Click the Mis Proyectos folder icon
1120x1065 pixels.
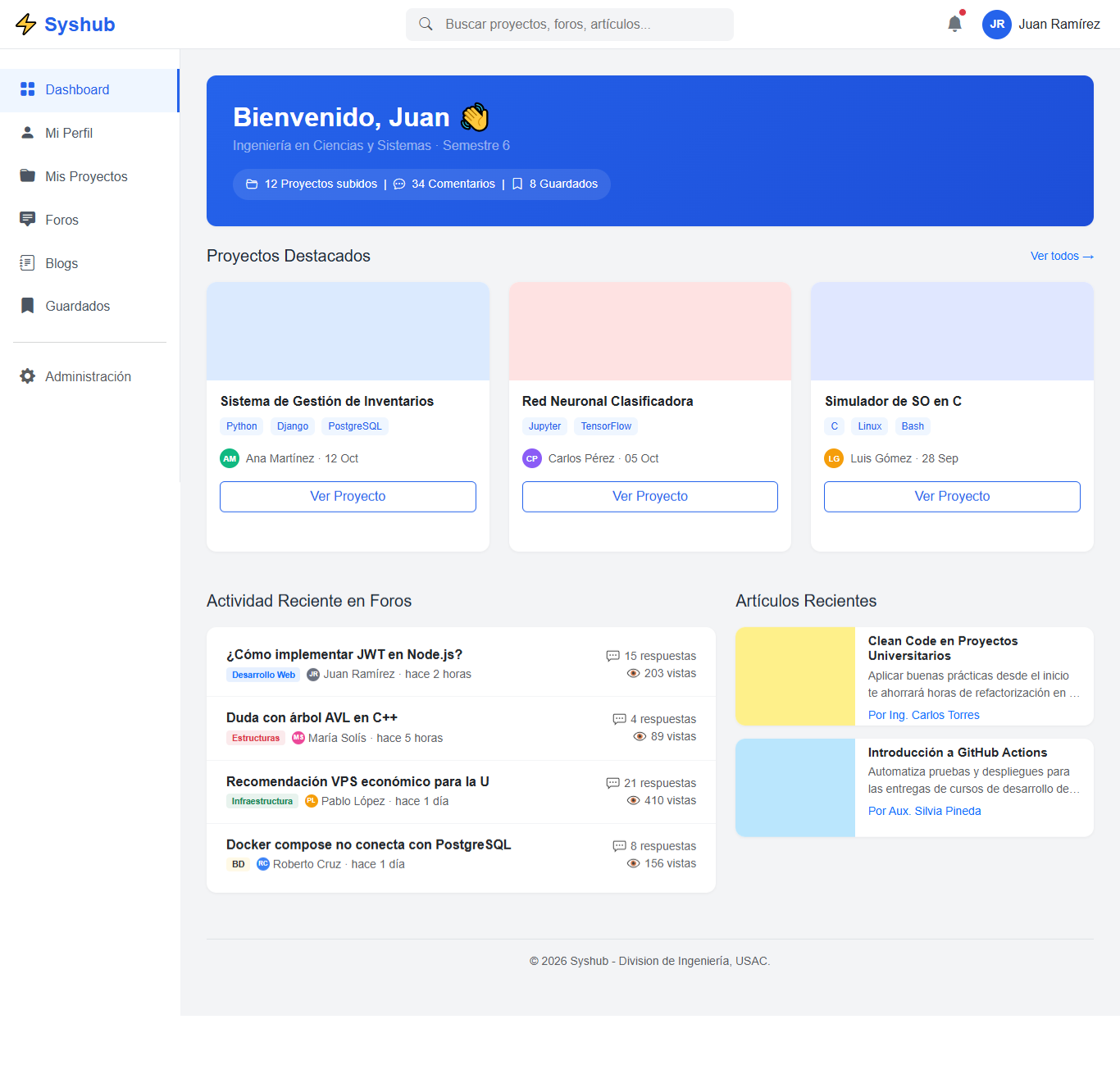point(28,176)
